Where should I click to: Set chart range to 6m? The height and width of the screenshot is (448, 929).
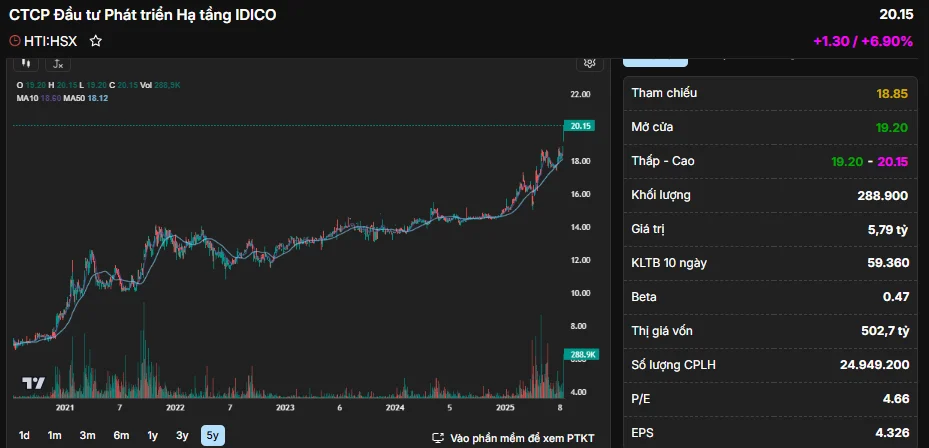(x=121, y=435)
